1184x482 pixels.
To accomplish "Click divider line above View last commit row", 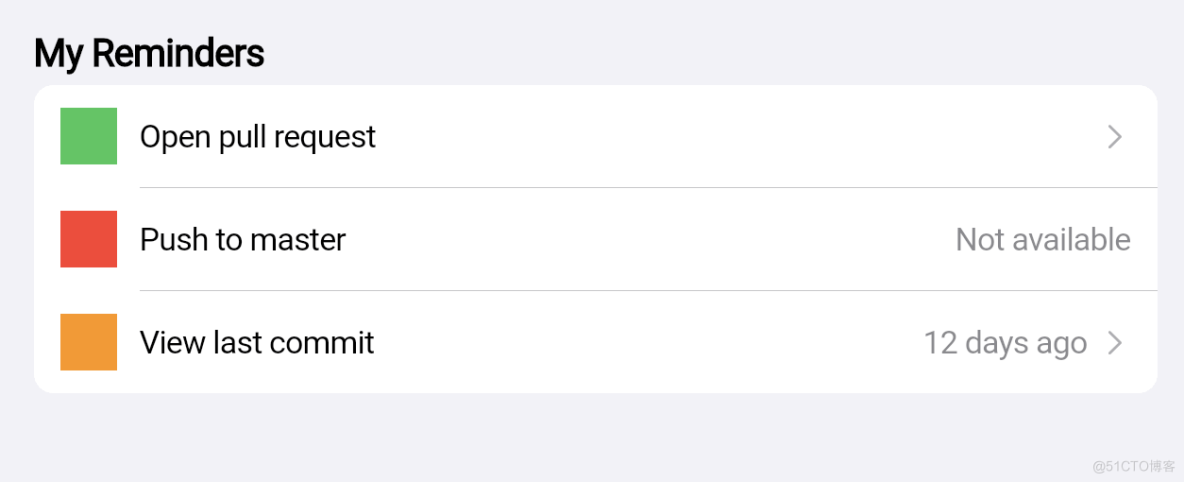I will 648,290.
